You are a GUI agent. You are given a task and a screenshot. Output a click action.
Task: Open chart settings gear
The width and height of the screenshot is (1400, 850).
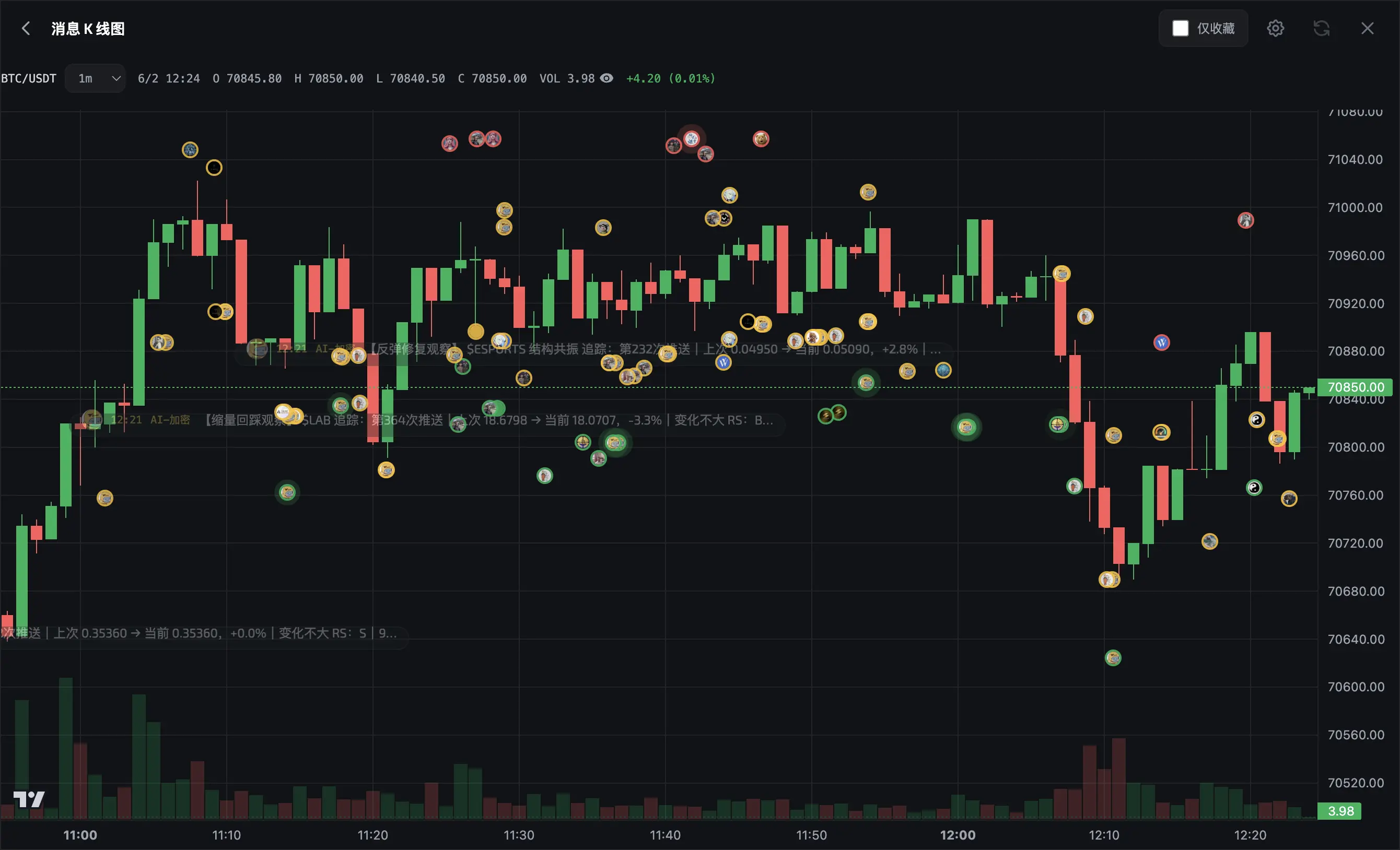point(1275,28)
